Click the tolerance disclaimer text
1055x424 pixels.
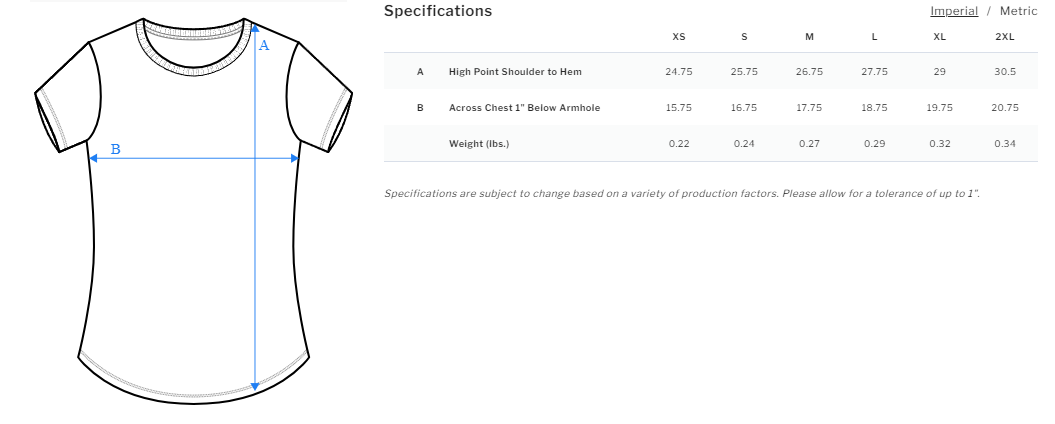[x=681, y=193]
